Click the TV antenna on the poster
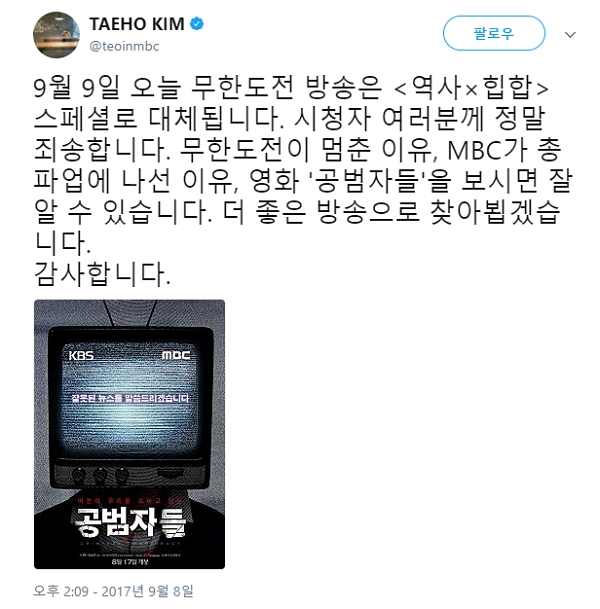The width and height of the screenshot is (600, 609). tap(129, 313)
